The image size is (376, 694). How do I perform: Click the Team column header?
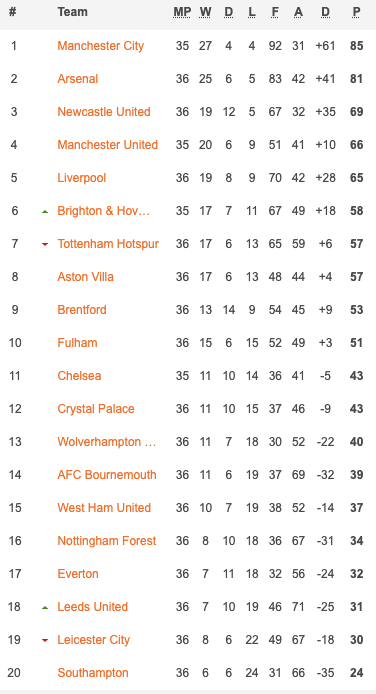(x=73, y=12)
